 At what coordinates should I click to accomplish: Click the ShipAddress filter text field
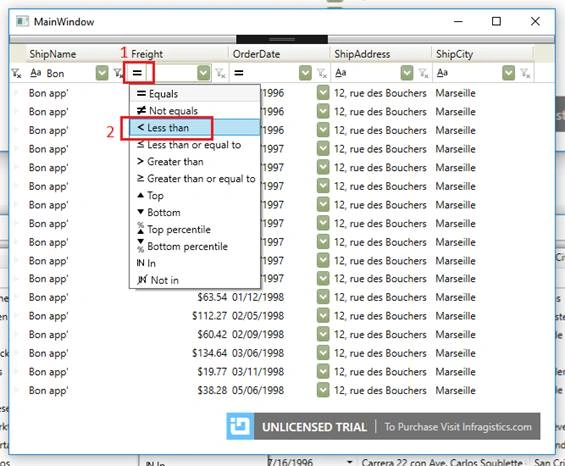375,74
